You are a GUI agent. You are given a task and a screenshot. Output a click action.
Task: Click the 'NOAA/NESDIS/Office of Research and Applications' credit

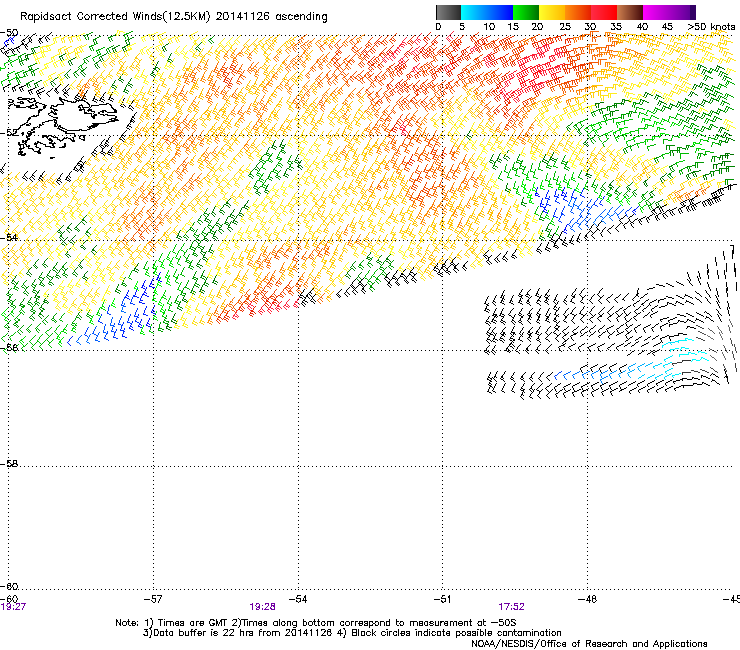pos(589,644)
